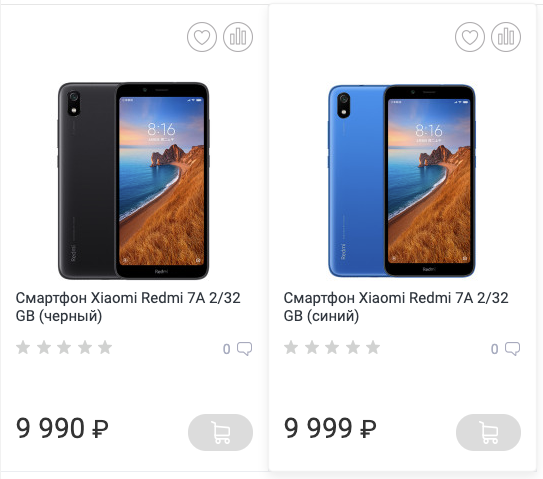Select the third star on the blue phone rating

tap(332, 347)
